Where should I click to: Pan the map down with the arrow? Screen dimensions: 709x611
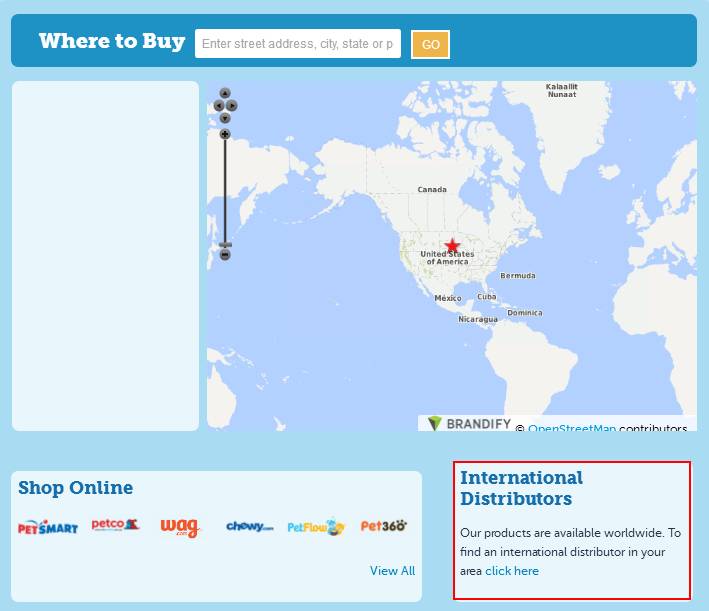225,117
